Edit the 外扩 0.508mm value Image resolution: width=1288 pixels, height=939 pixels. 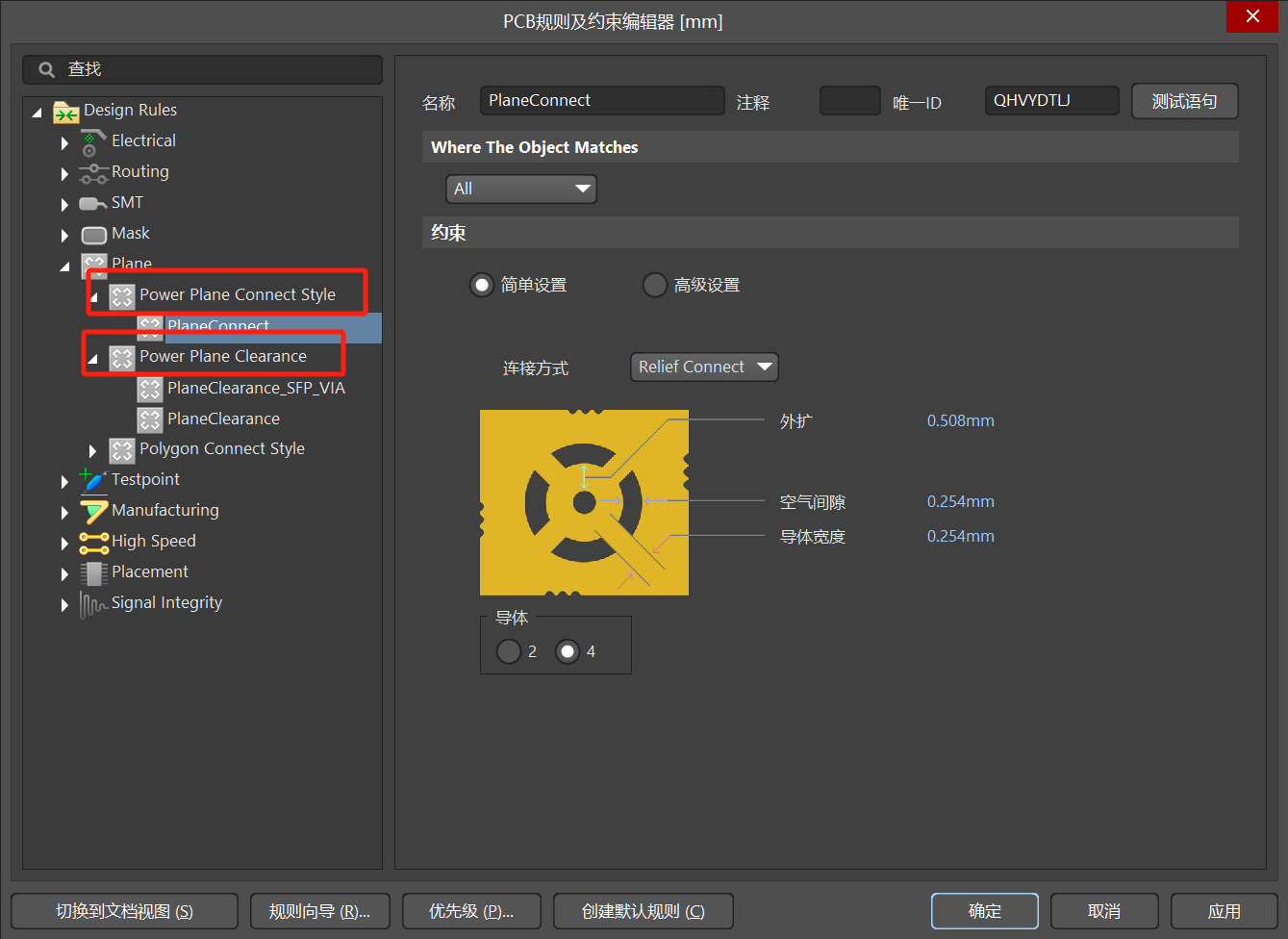[961, 420]
